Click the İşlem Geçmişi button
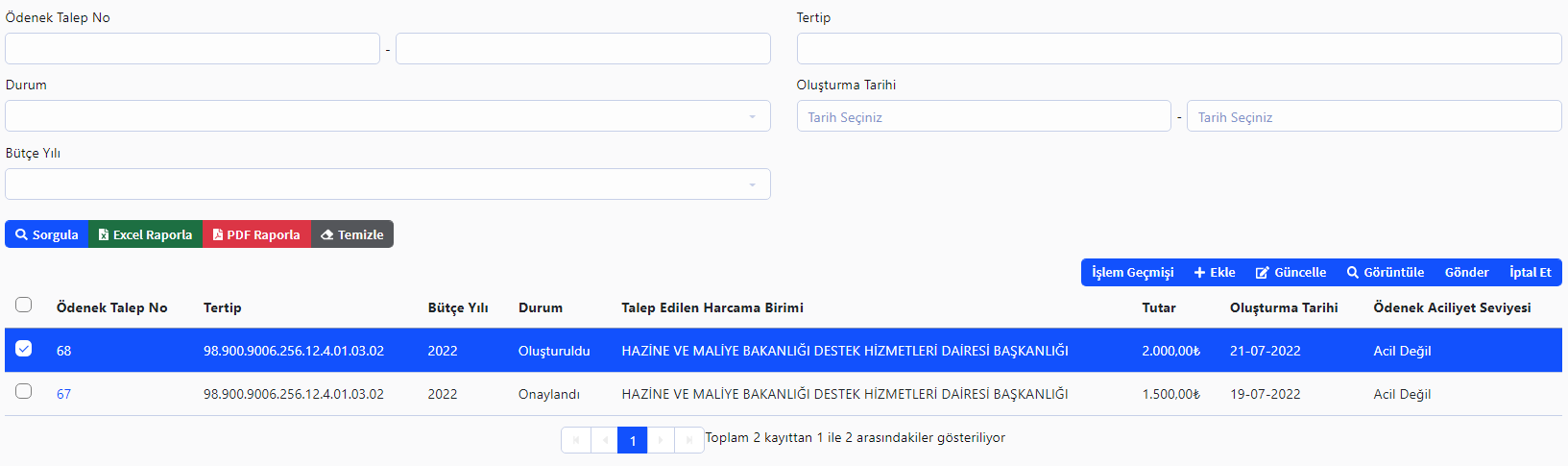The width and height of the screenshot is (1568, 466). (x=1132, y=273)
